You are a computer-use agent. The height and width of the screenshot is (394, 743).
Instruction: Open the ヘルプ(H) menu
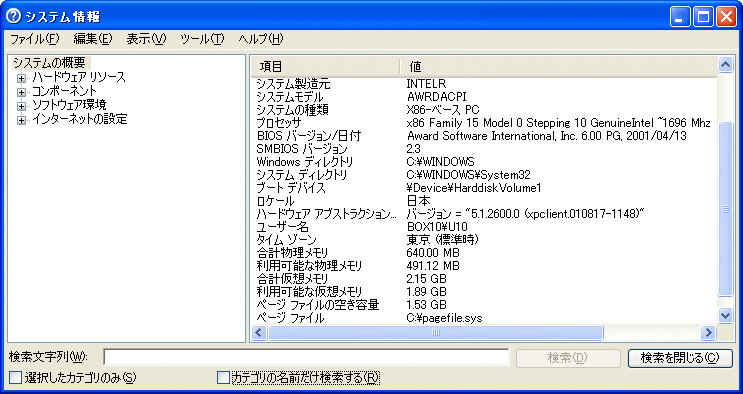[x=261, y=39]
